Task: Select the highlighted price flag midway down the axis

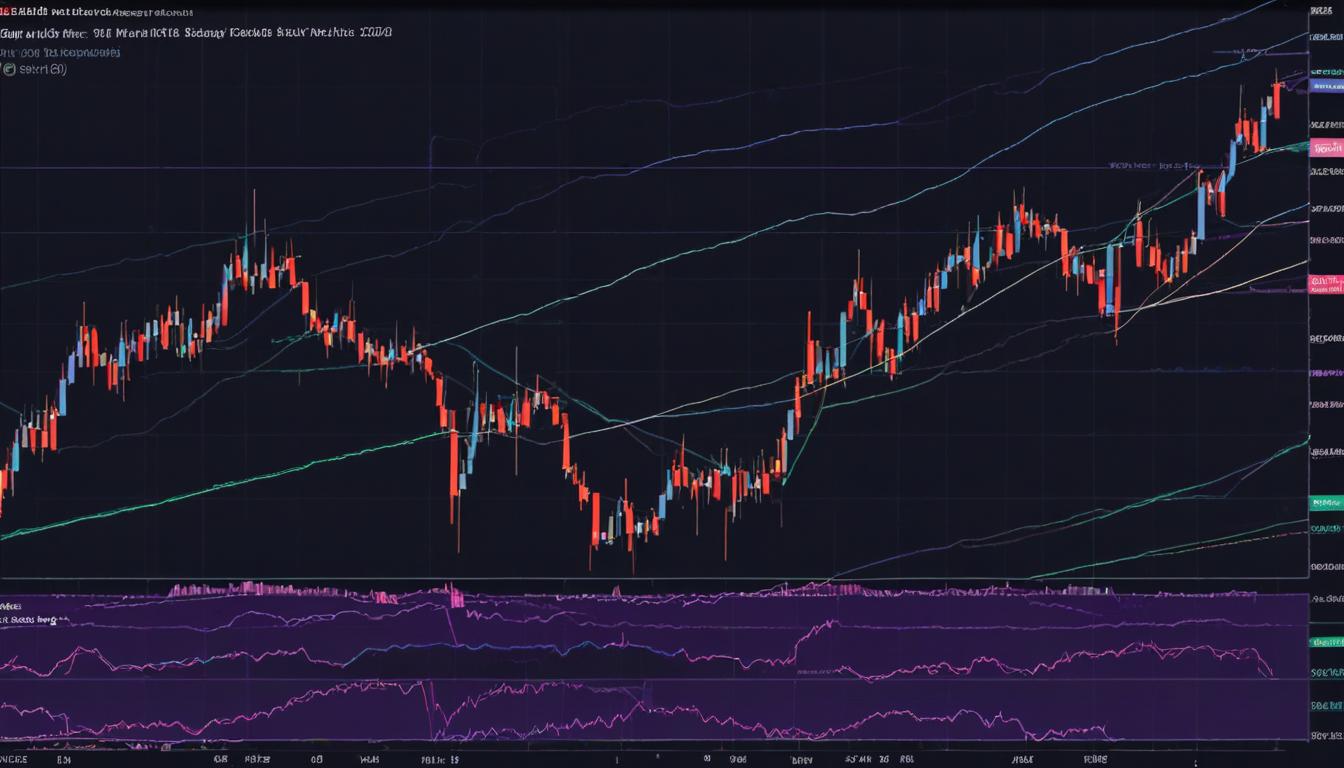Action: click(x=1326, y=282)
